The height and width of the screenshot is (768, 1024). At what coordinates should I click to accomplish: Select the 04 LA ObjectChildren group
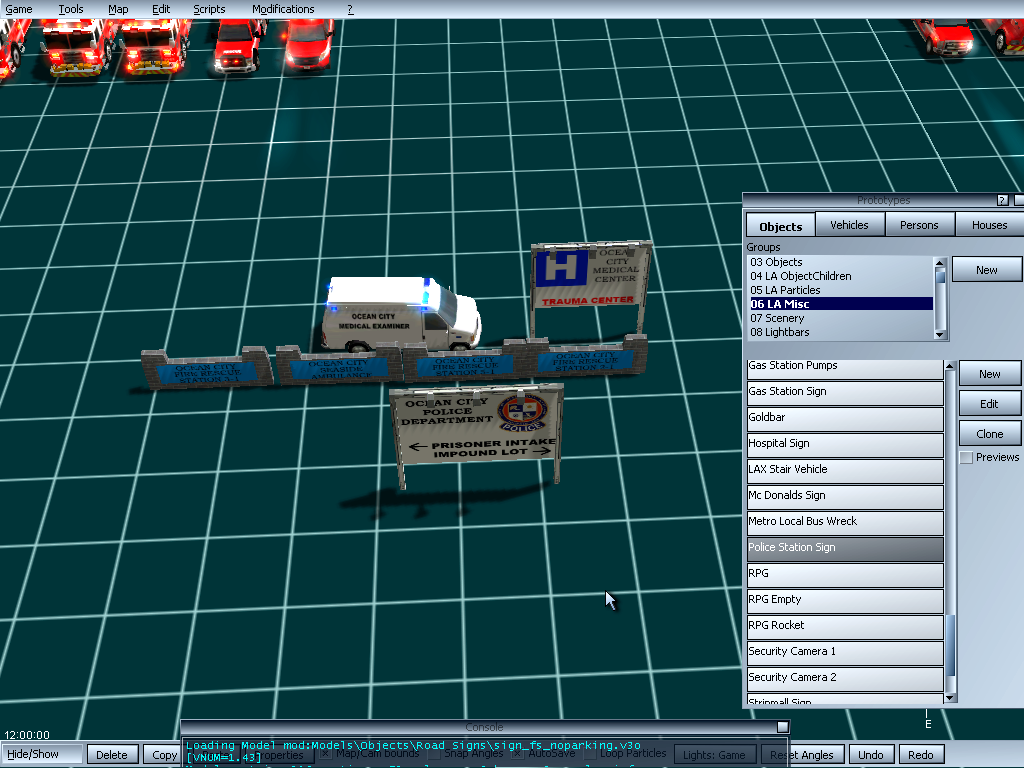(x=841, y=276)
